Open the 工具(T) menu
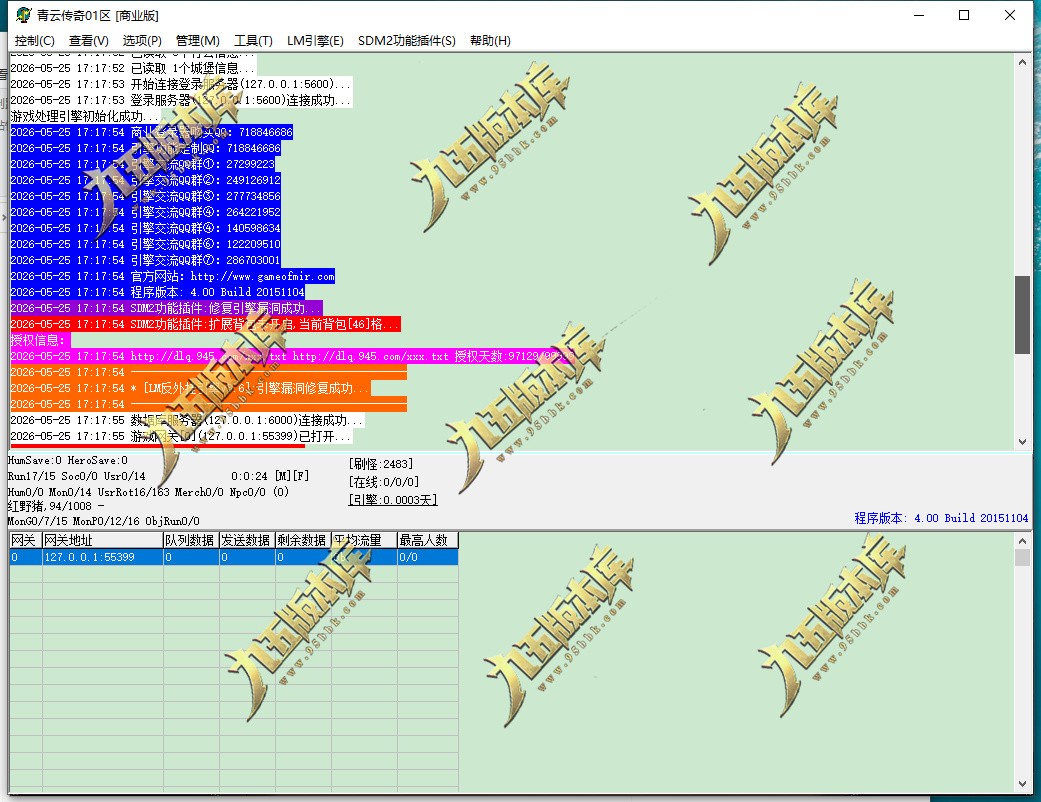The width and height of the screenshot is (1041, 802). (x=253, y=40)
